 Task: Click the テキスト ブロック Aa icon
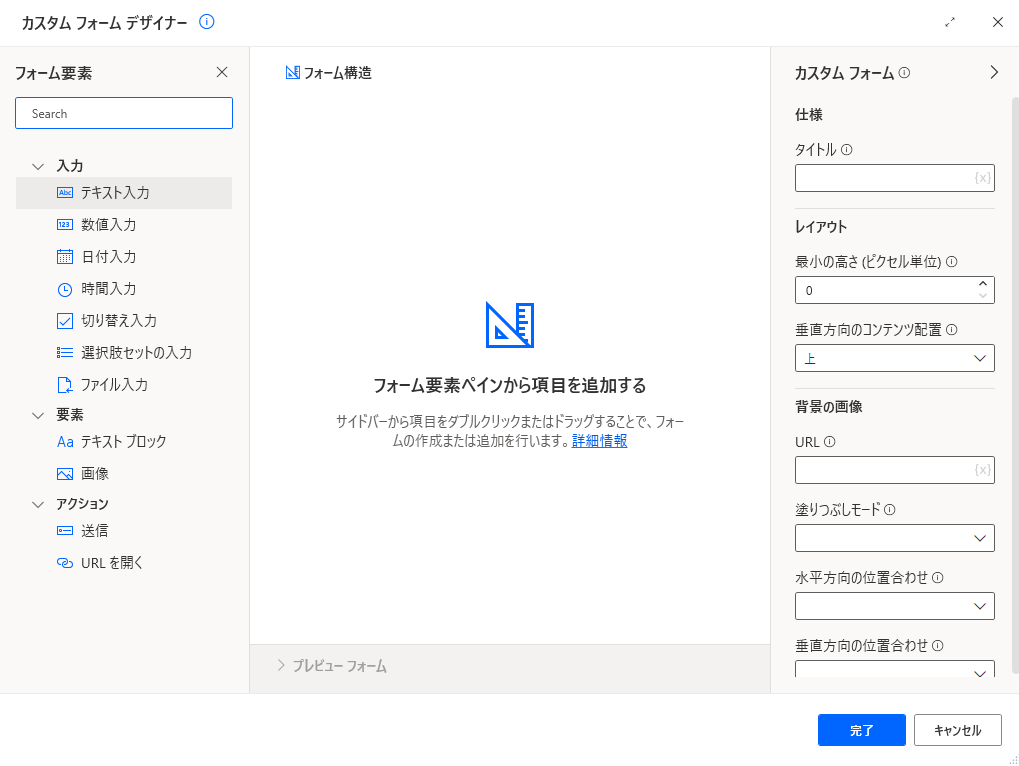point(65,442)
